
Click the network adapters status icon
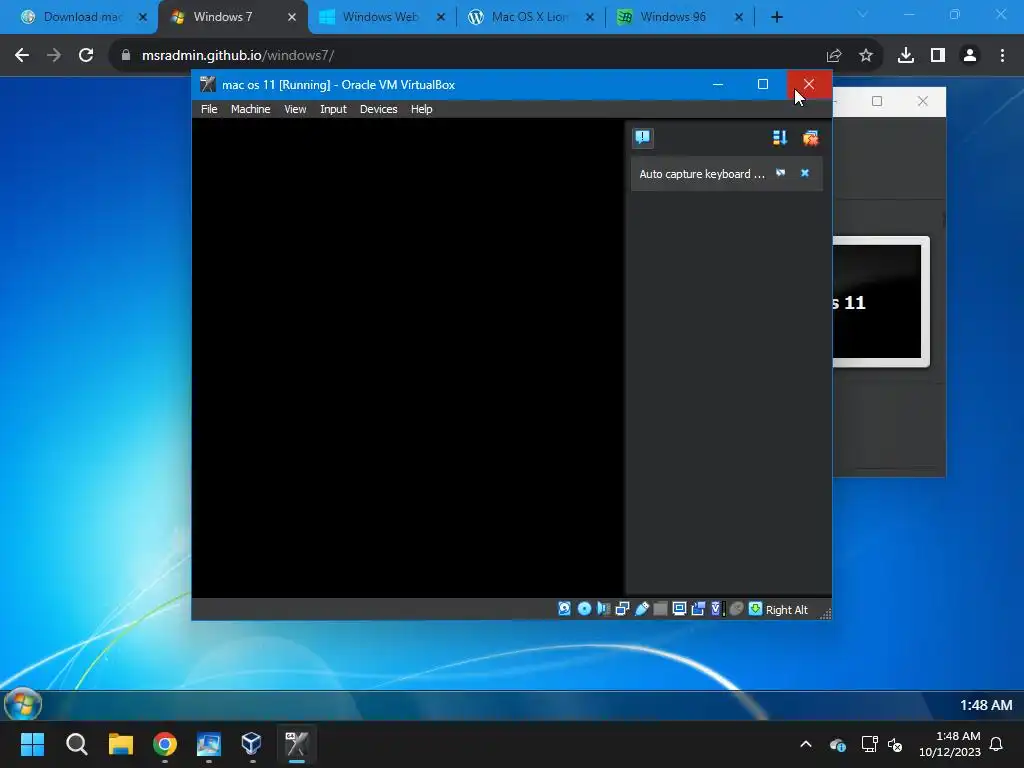pyautogui.click(x=622, y=609)
